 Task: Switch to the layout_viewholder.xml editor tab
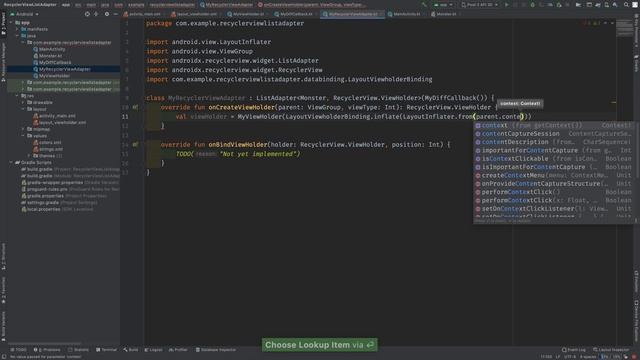click(197, 14)
